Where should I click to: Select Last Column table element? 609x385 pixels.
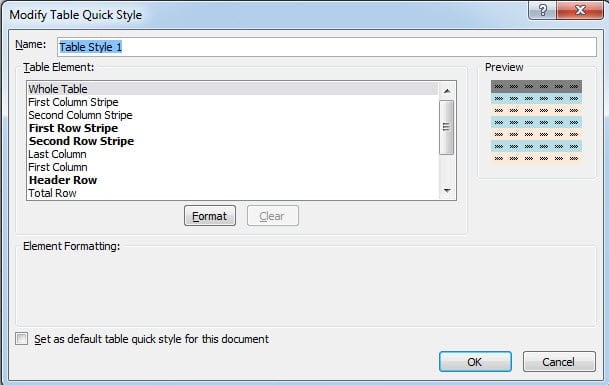233,154
